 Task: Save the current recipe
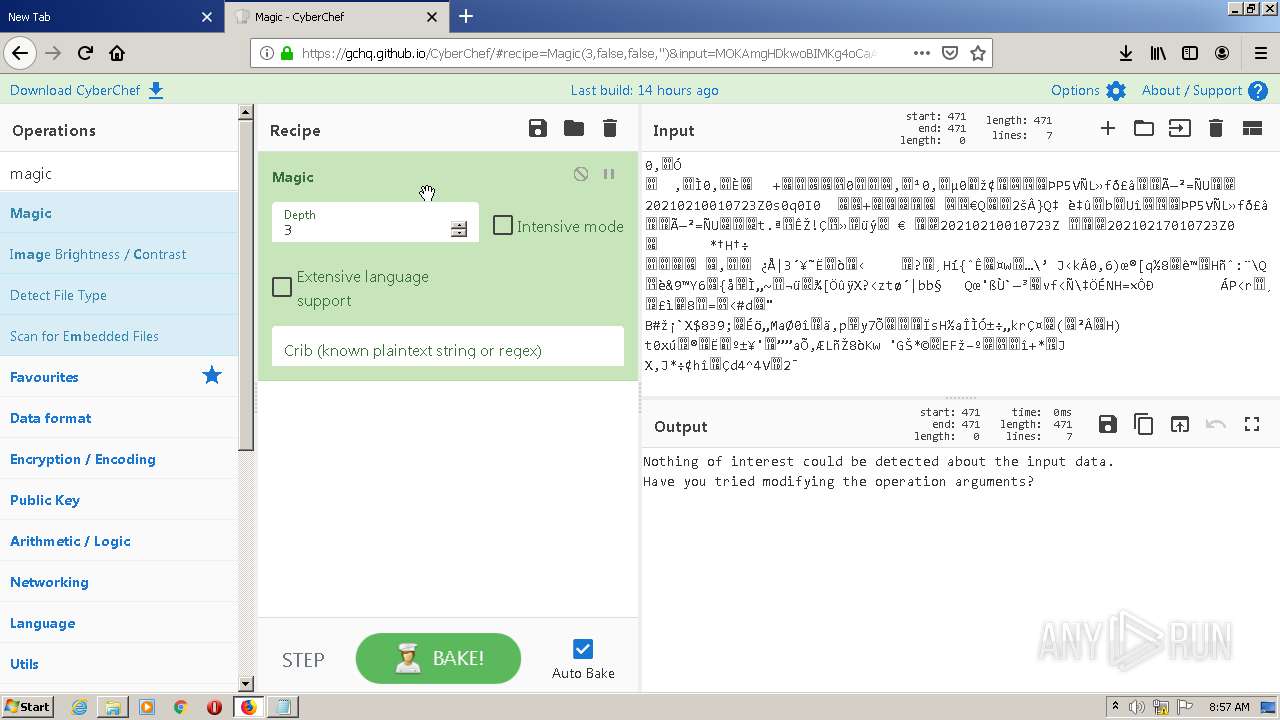(x=538, y=128)
